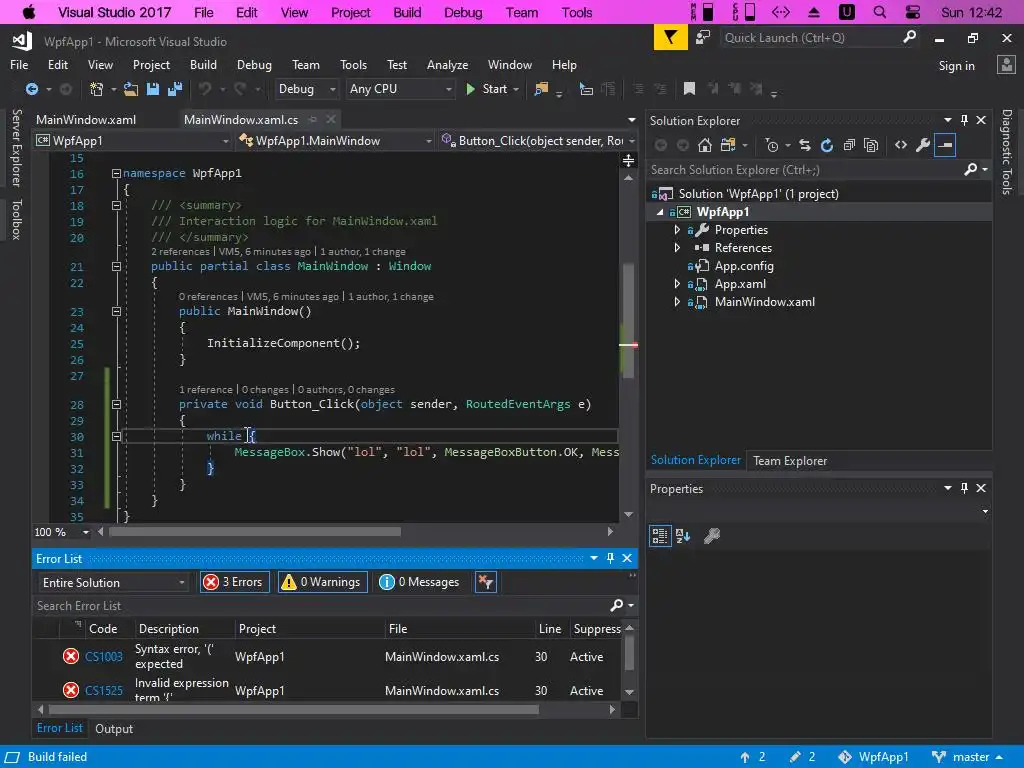This screenshot has height=768, width=1024.
Task: Pin the Error List panel
Action: (610, 558)
